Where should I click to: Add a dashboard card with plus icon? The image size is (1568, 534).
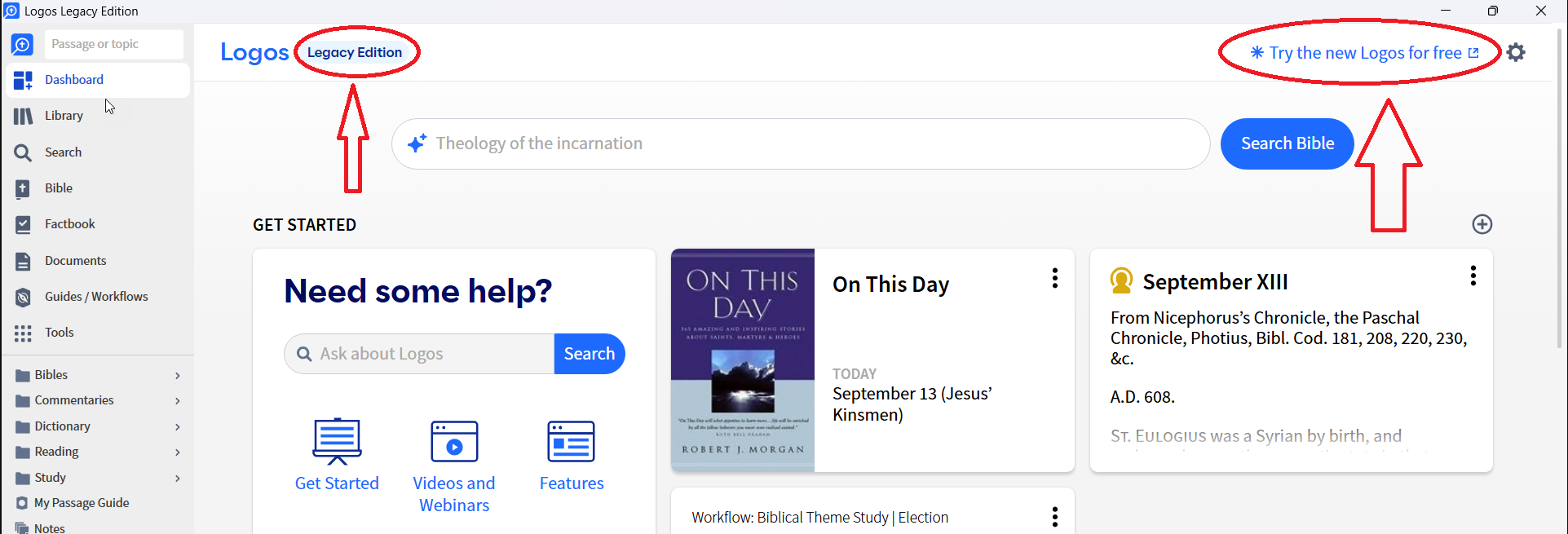tap(1482, 224)
